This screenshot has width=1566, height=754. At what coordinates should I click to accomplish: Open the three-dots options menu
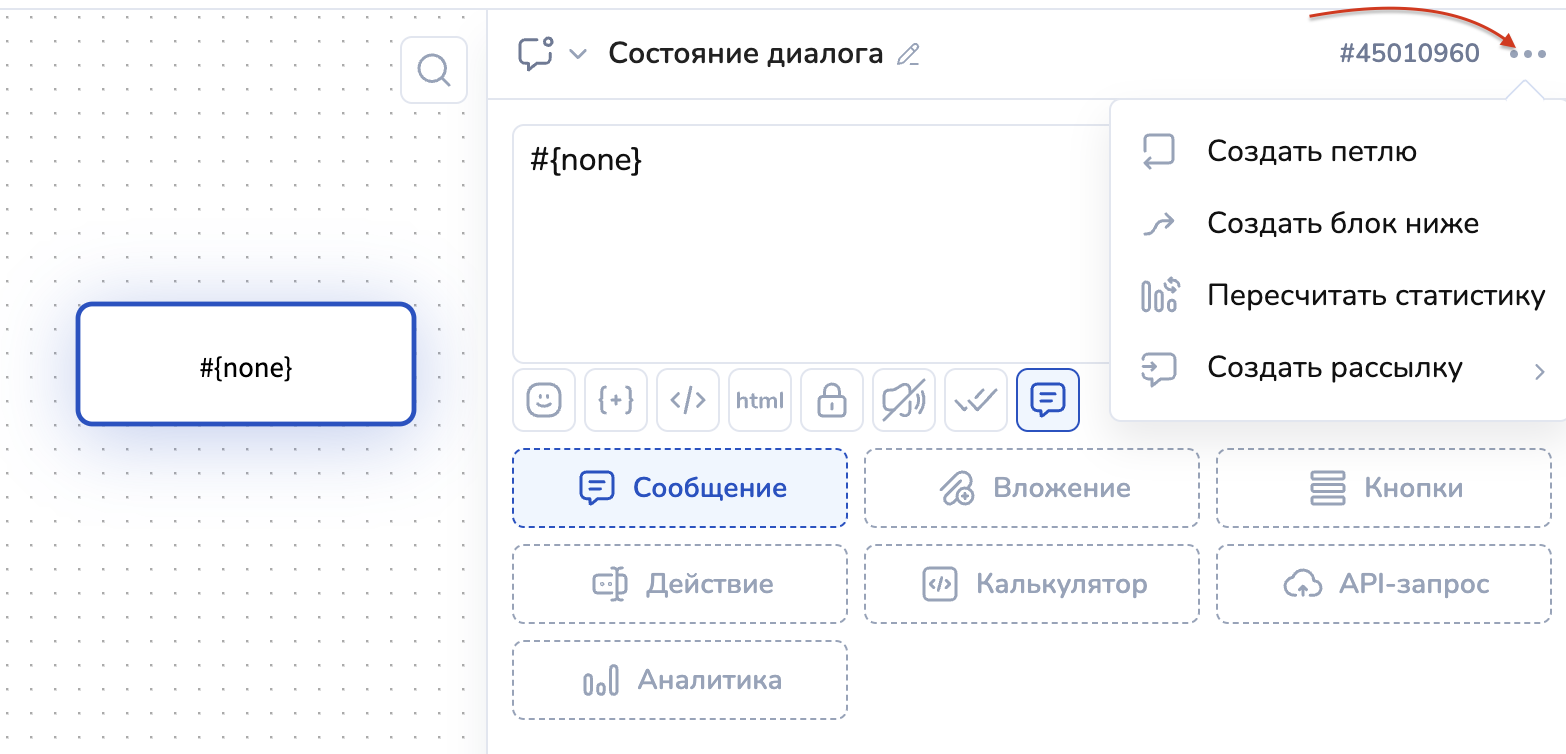tap(1528, 54)
